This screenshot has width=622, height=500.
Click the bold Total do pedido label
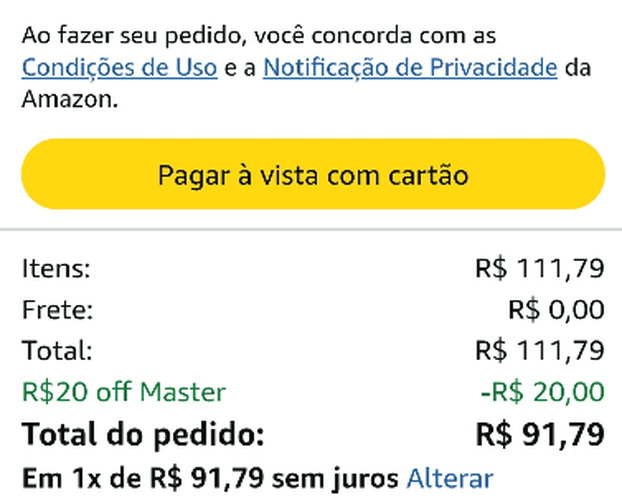coord(143,434)
